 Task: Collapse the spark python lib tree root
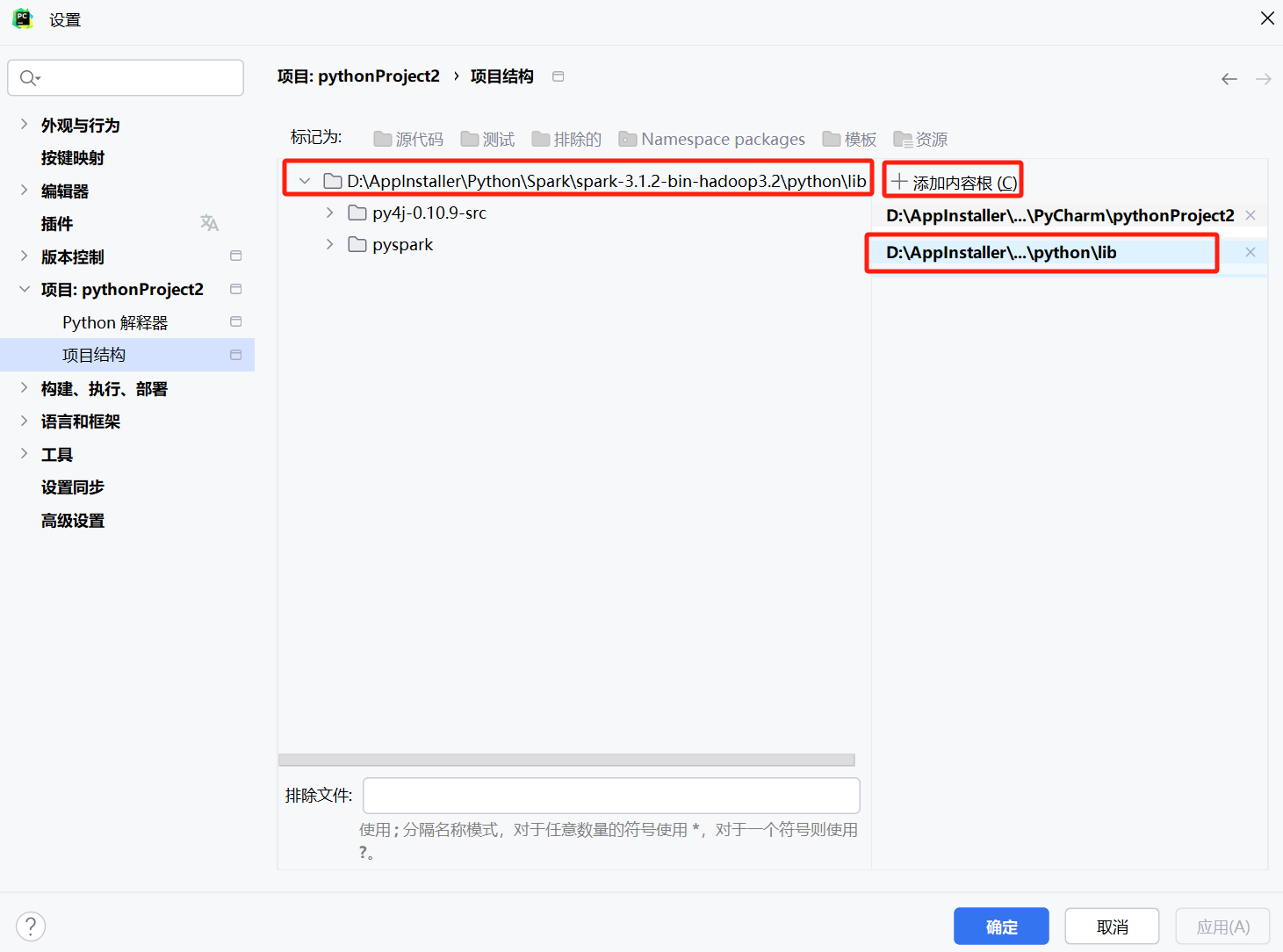click(x=305, y=179)
